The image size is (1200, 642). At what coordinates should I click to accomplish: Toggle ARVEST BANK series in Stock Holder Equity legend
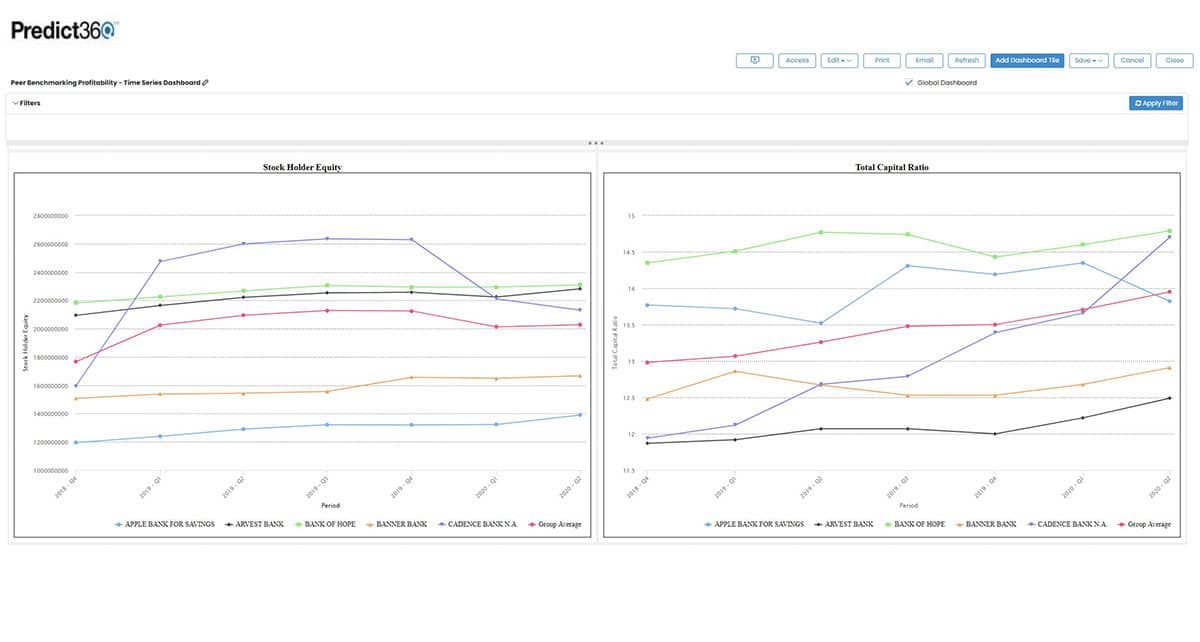coord(230,523)
